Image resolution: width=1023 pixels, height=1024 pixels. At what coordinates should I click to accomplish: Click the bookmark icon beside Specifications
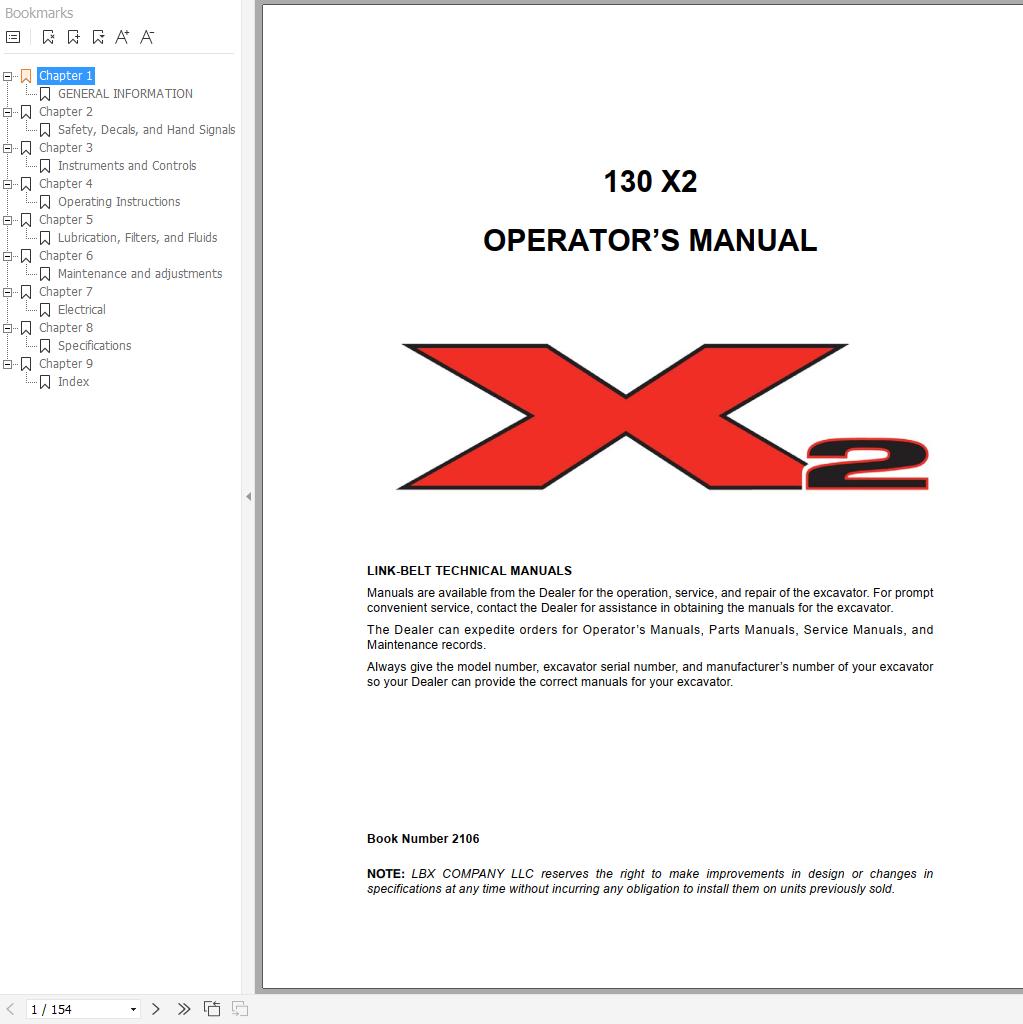(45, 346)
